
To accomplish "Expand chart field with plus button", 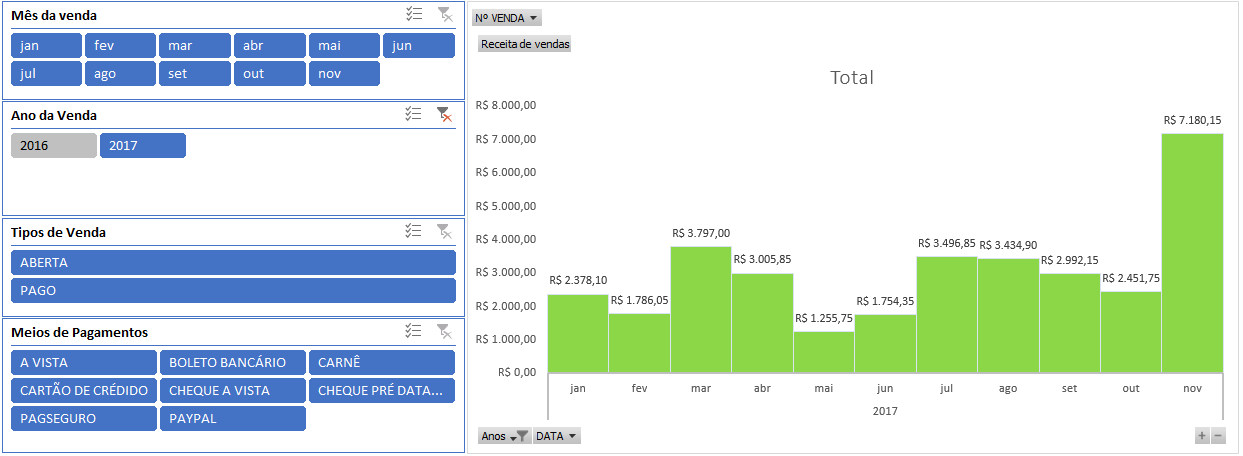I will 1202,436.
